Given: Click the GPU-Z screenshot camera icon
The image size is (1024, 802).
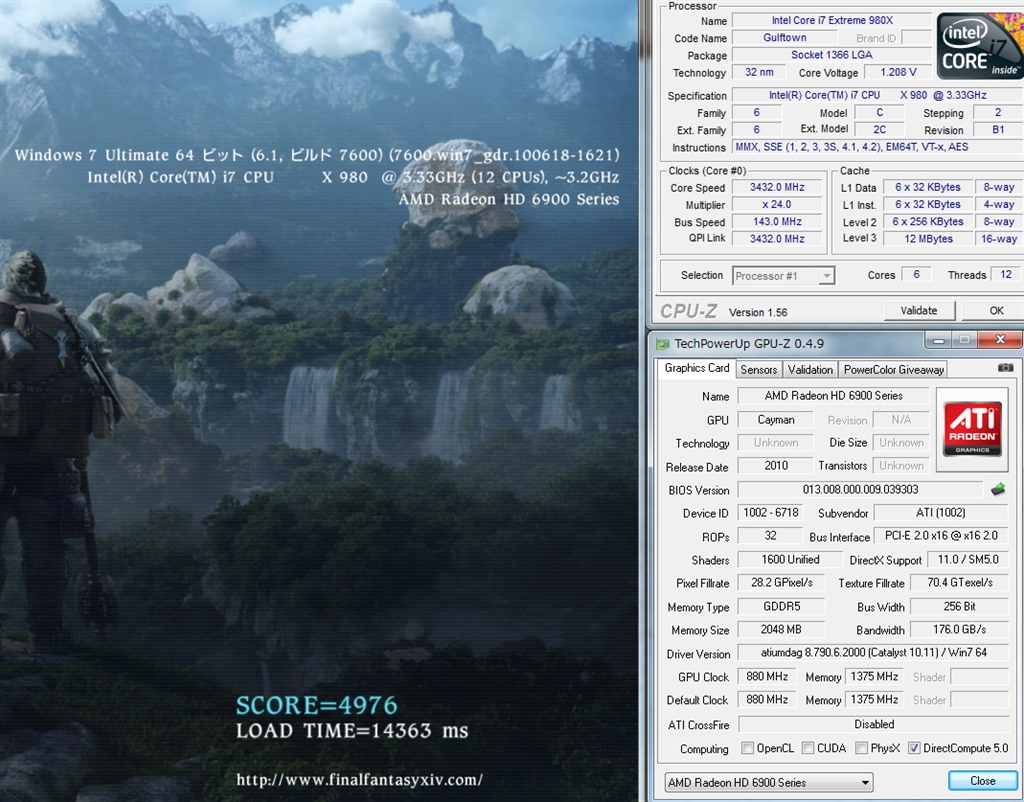Looking at the screenshot, I should point(1005,368).
